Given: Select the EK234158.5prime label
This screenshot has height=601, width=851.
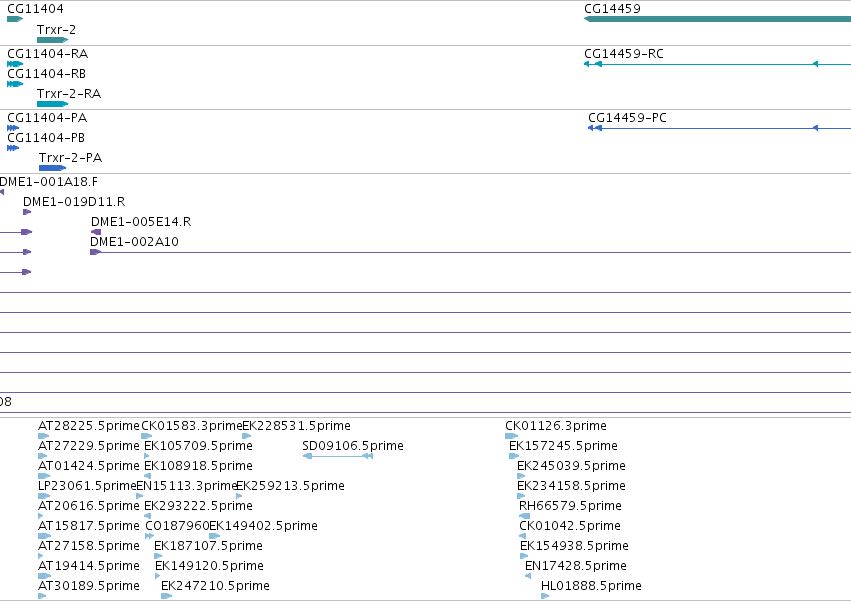Looking at the screenshot, I should tap(571, 486).
